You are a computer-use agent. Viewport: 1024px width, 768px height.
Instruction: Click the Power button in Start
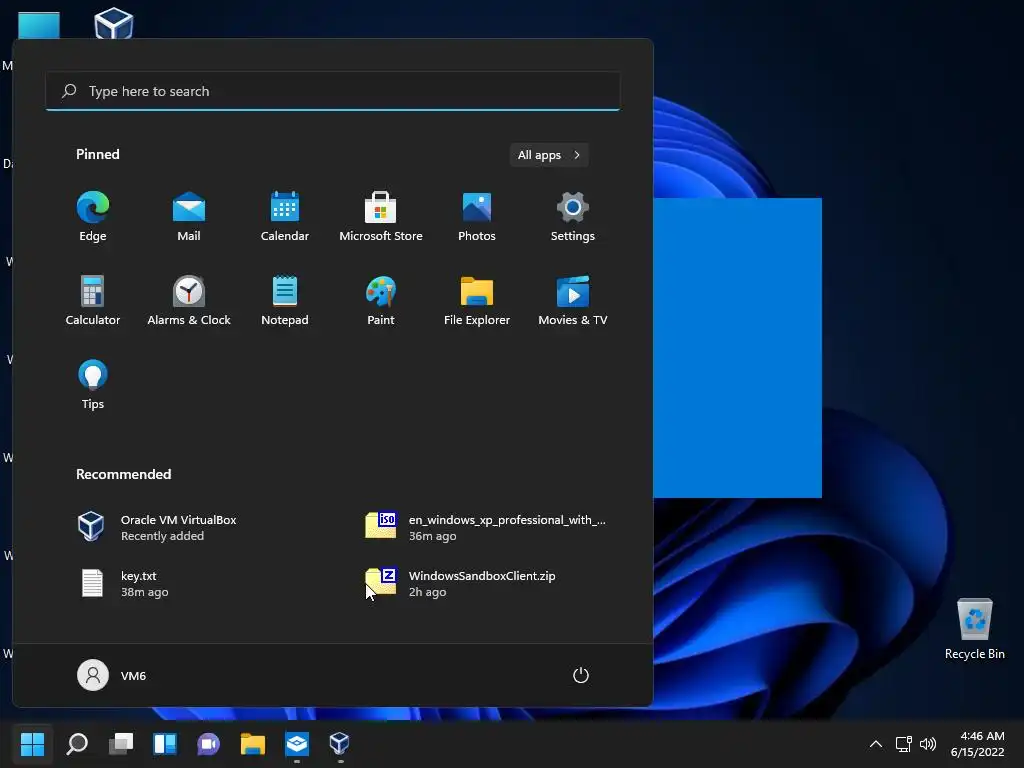[581, 675]
